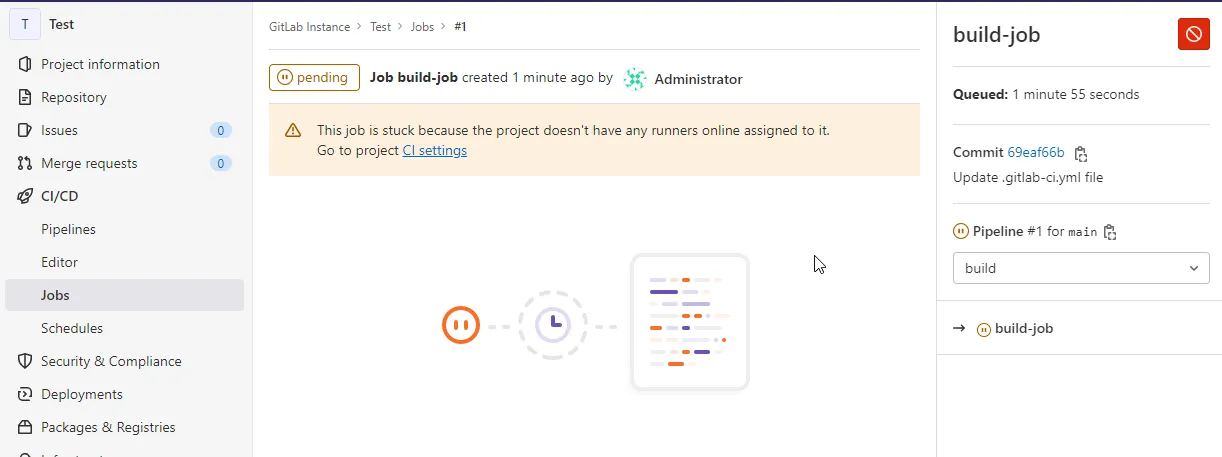The width and height of the screenshot is (1222, 457).
Task: Click the Issues sidebar icon
Action: coord(25,130)
